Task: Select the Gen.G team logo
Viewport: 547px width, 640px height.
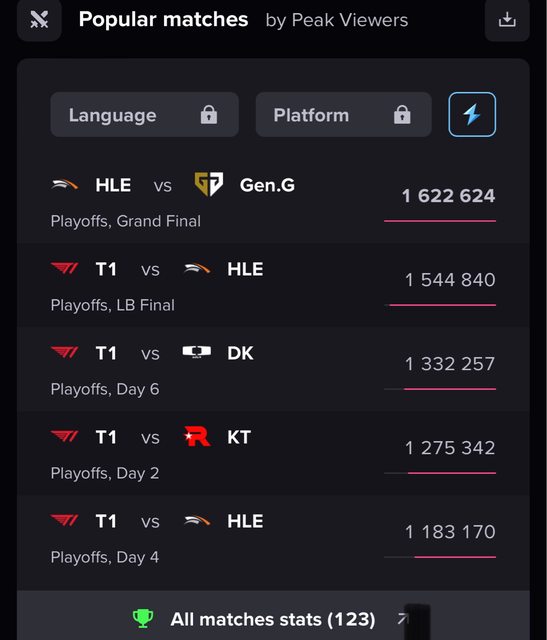Action: point(209,184)
